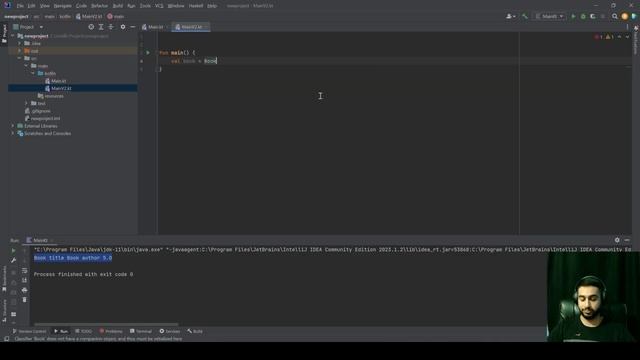Viewport: 640px width, 360px height.
Task: Collapse the kotlin folder
Action: tap(33, 73)
